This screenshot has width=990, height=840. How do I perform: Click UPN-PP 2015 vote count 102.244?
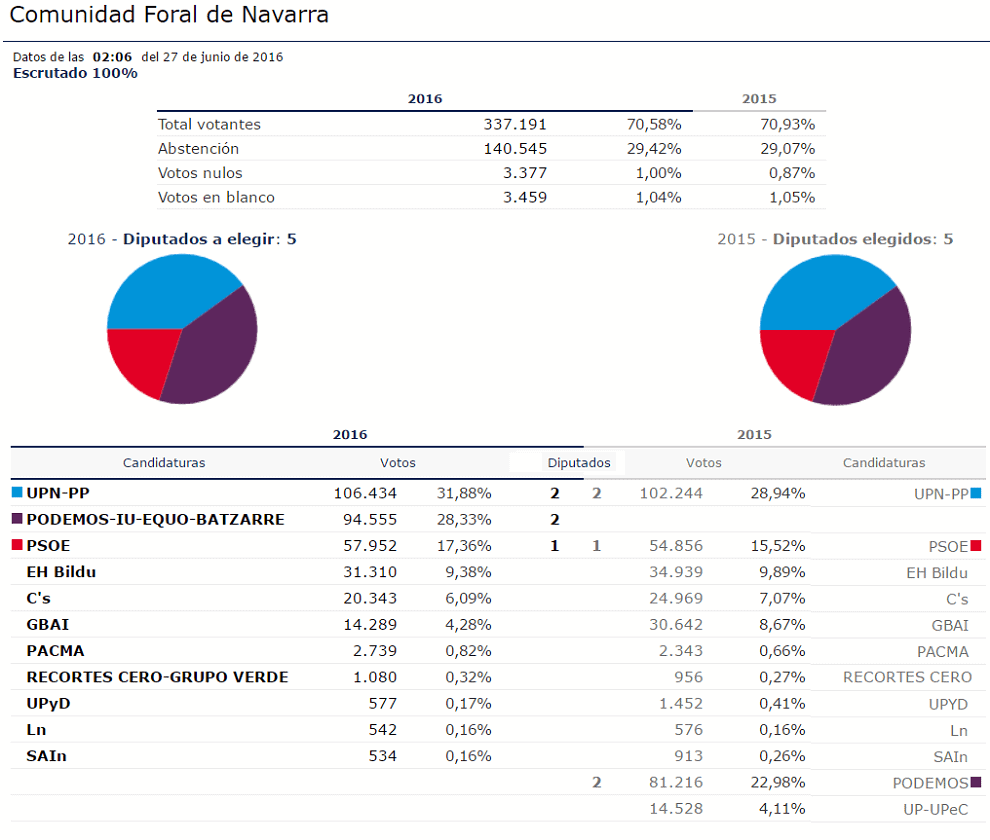(671, 493)
